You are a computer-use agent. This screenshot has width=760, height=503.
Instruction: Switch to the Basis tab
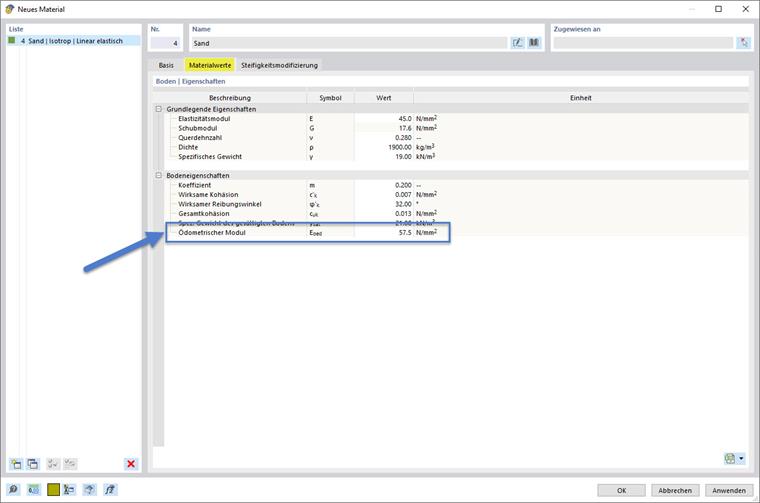(x=166, y=65)
